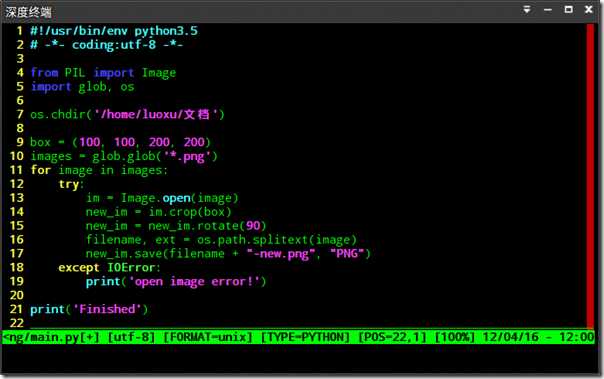
Task: Click the 'try:' keyword on line 12
Action: 71,184
